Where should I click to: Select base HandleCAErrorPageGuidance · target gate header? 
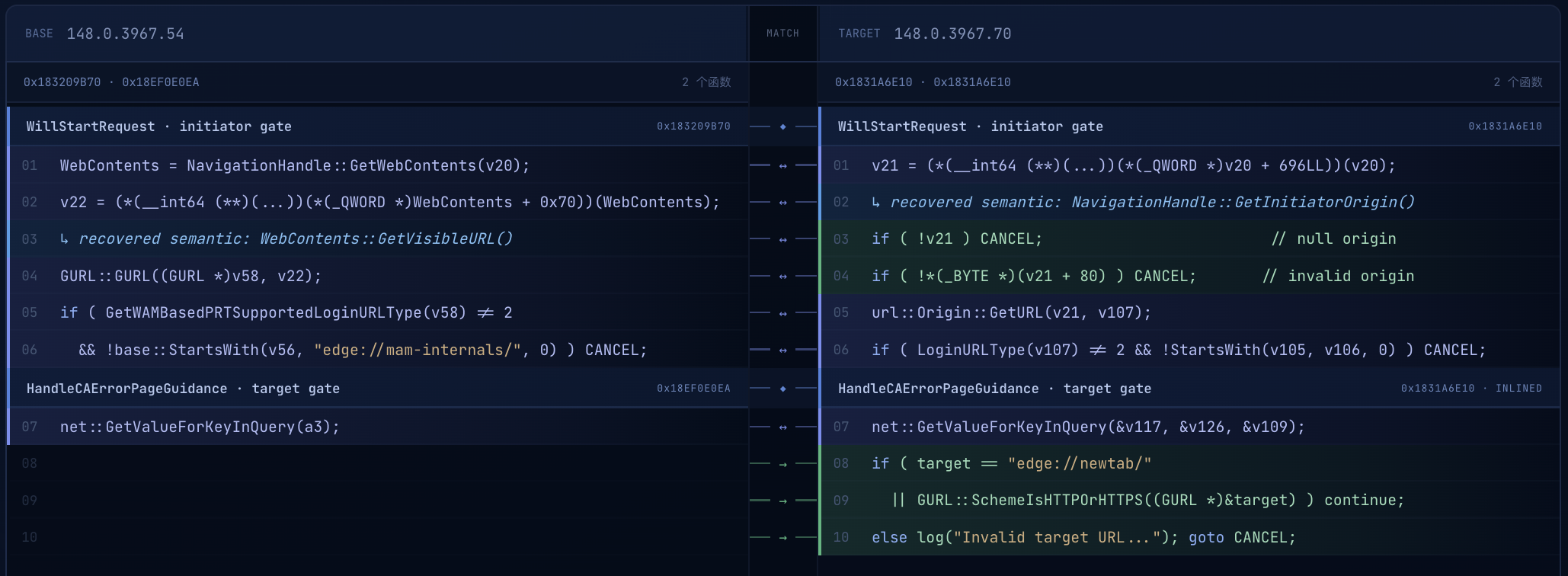click(x=378, y=389)
